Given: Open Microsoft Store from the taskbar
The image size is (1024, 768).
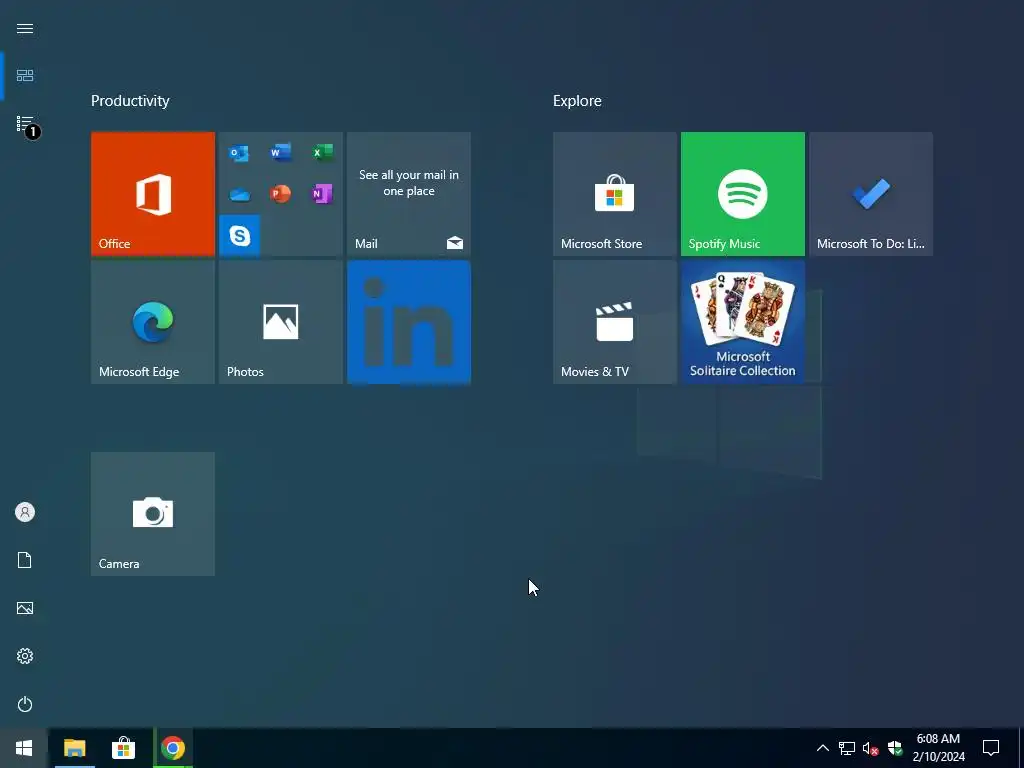Looking at the screenshot, I should (123, 748).
